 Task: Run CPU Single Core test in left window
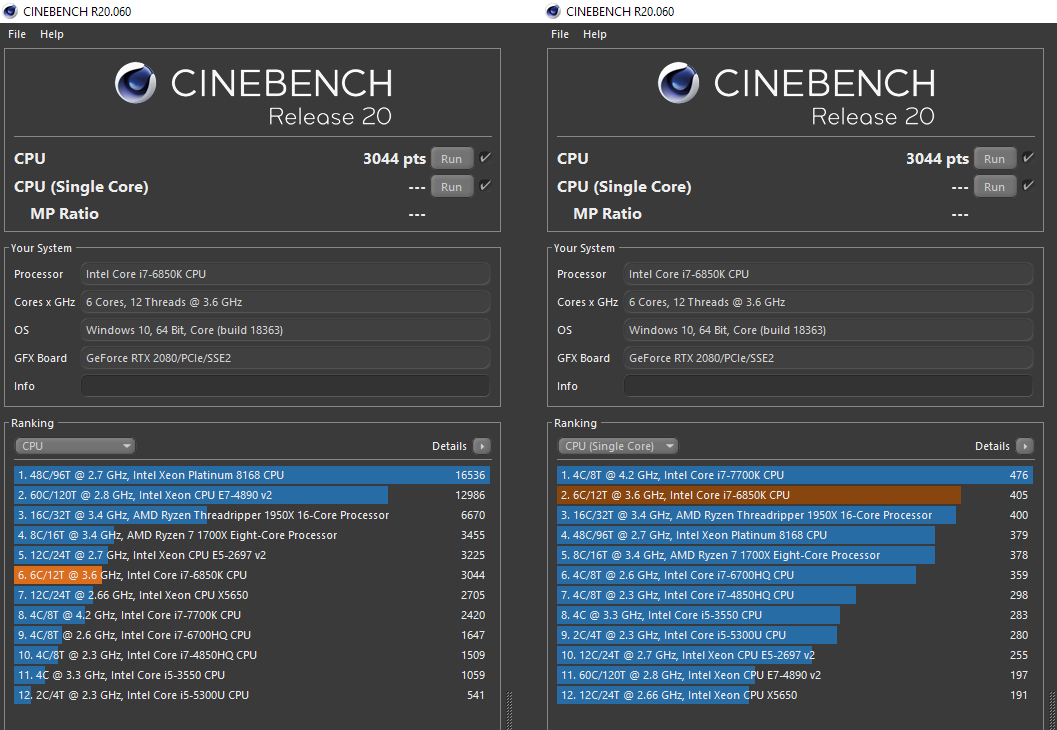tap(452, 187)
